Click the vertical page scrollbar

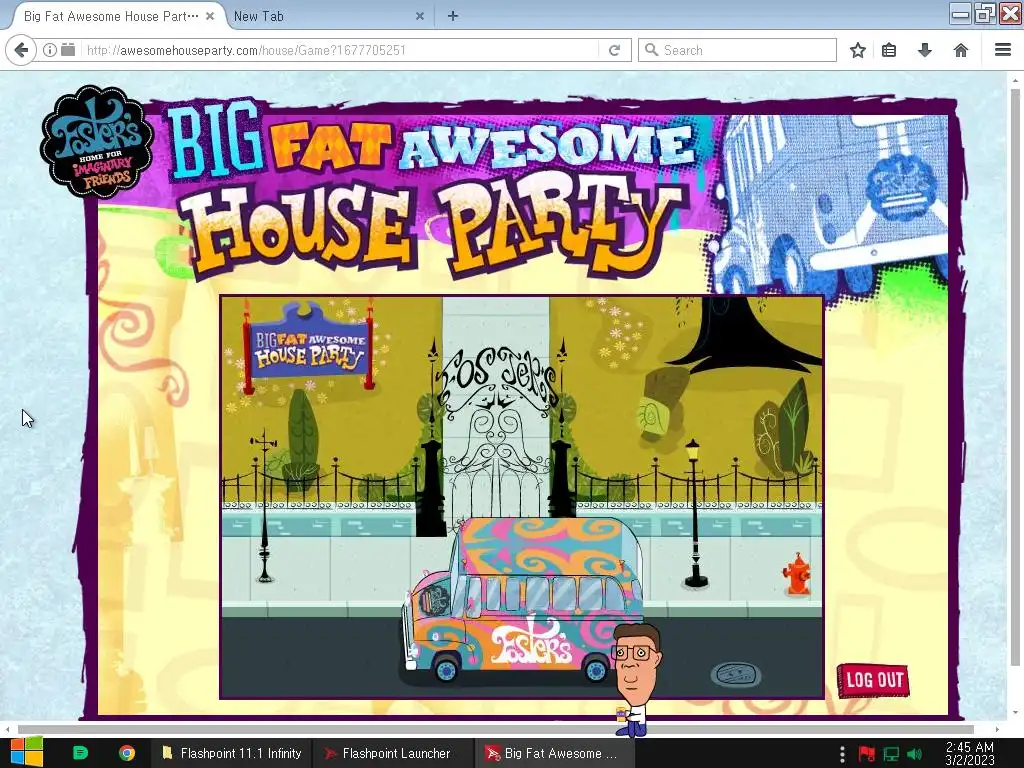tap(1015, 379)
